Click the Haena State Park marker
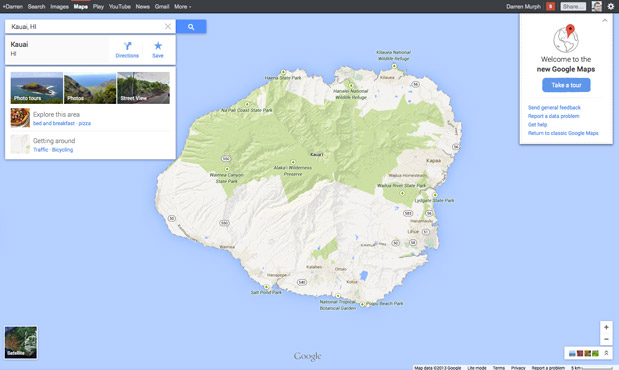This screenshot has width=619, height=370. (x=283, y=72)
